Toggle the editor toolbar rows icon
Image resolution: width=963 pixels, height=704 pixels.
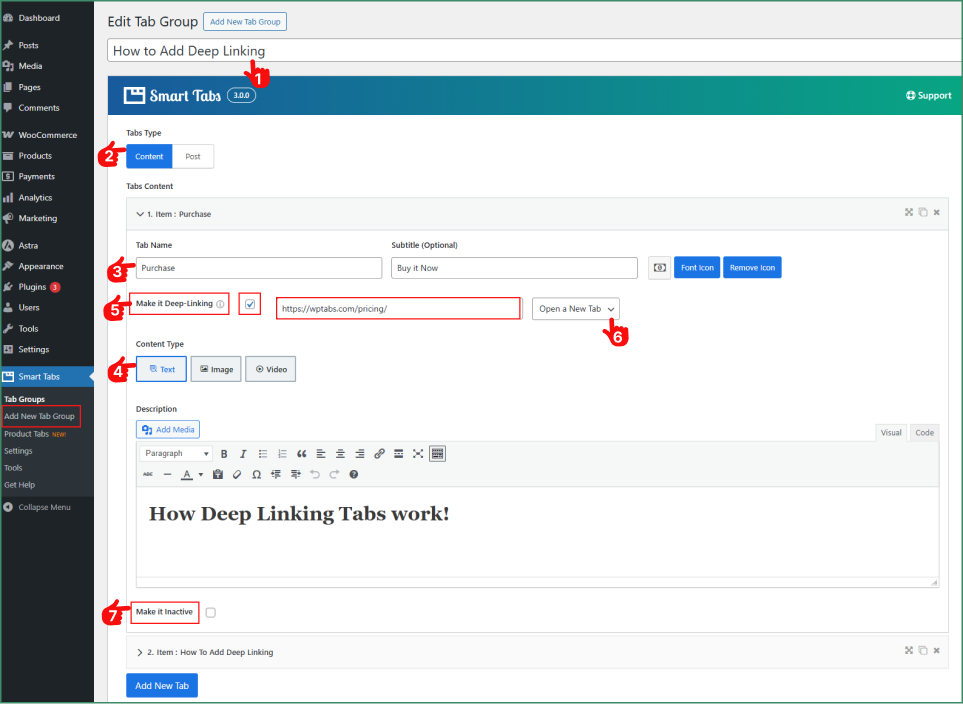click(437, 454)
